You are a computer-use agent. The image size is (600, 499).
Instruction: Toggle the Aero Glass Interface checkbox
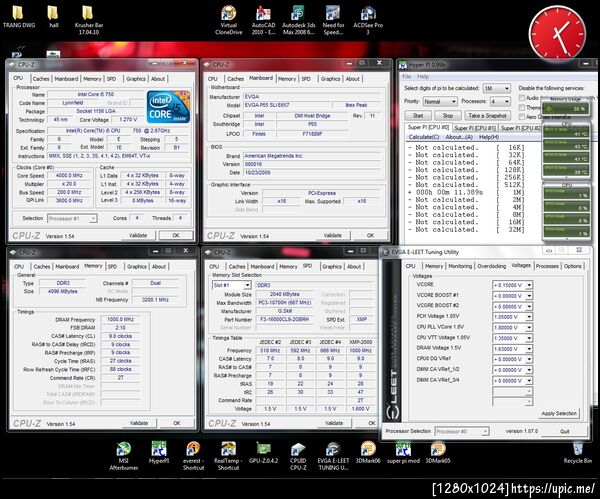coord(522,116)
